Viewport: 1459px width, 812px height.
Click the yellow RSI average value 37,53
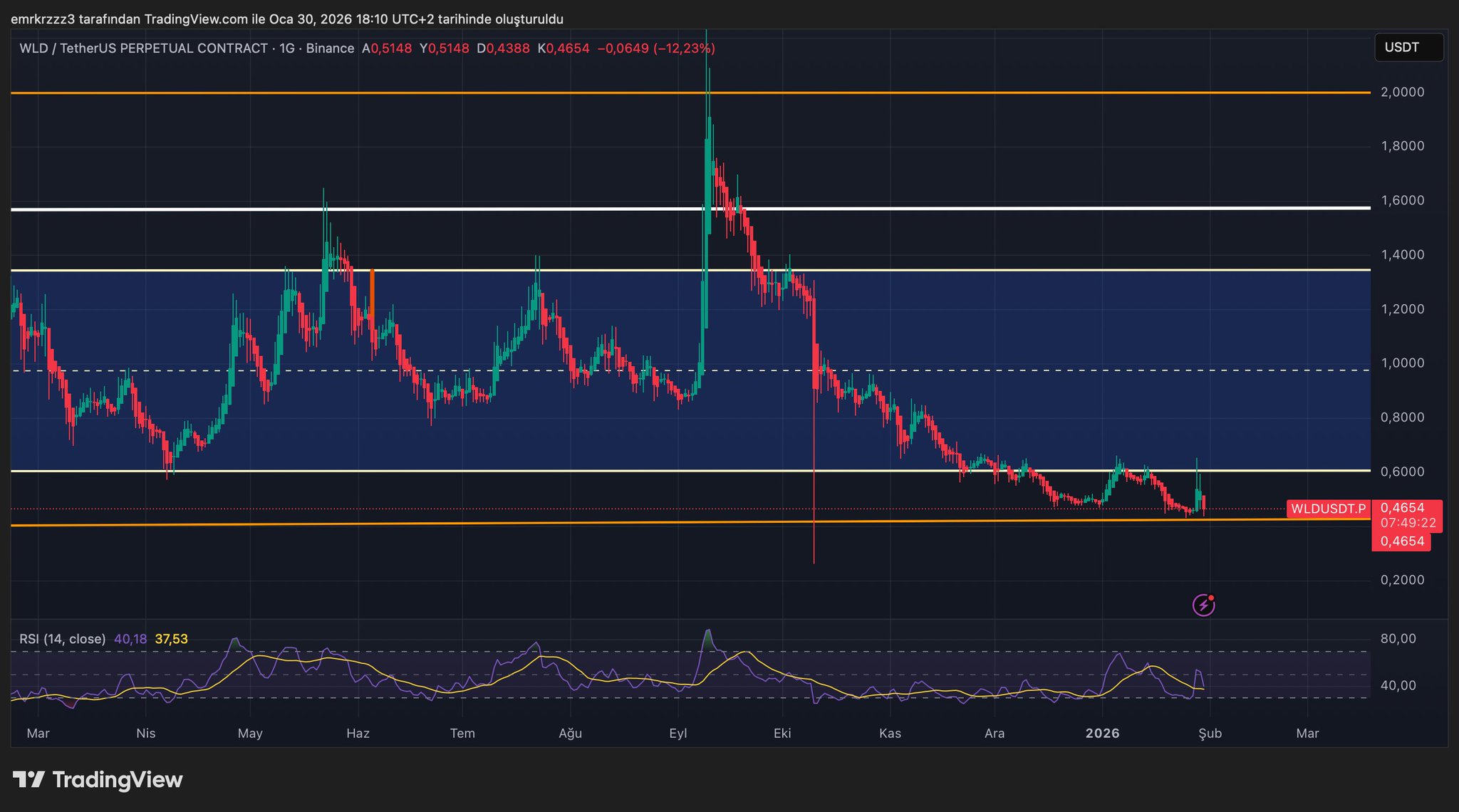(x=172, y=639)
